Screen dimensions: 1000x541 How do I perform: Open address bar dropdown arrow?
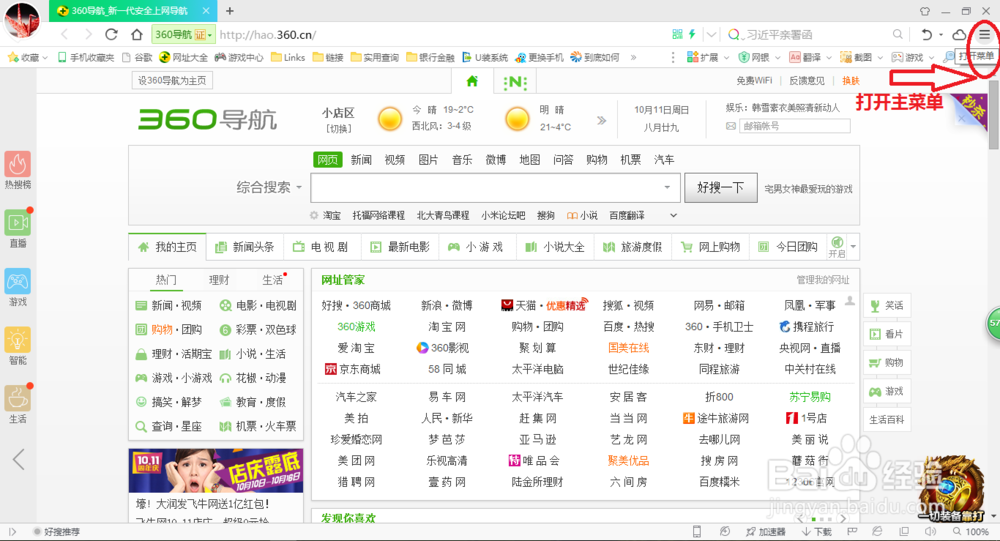[711, 34]
